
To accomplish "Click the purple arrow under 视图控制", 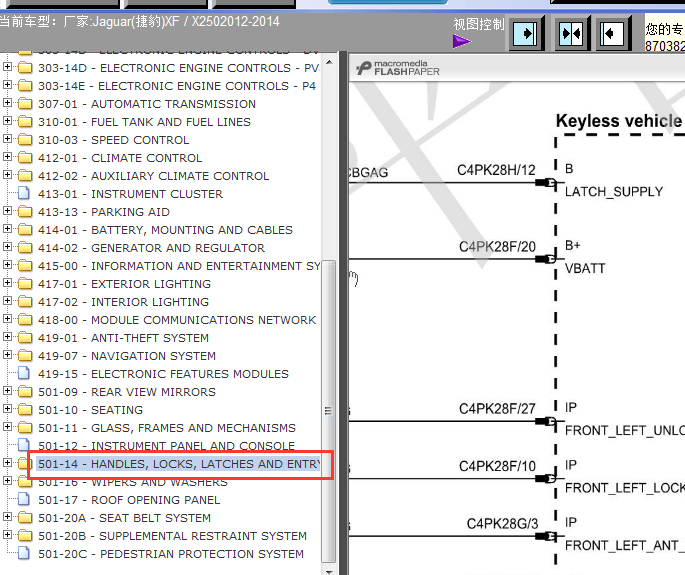I will [462, 42].
